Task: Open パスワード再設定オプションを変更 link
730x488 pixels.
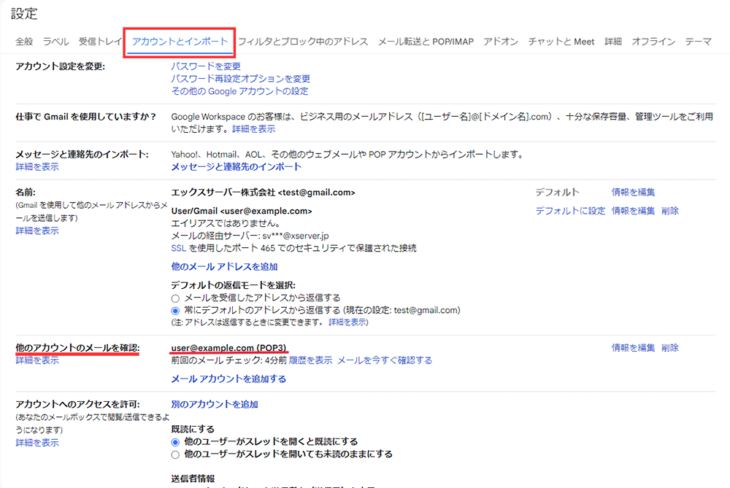Action: click(x=240, y=78)
